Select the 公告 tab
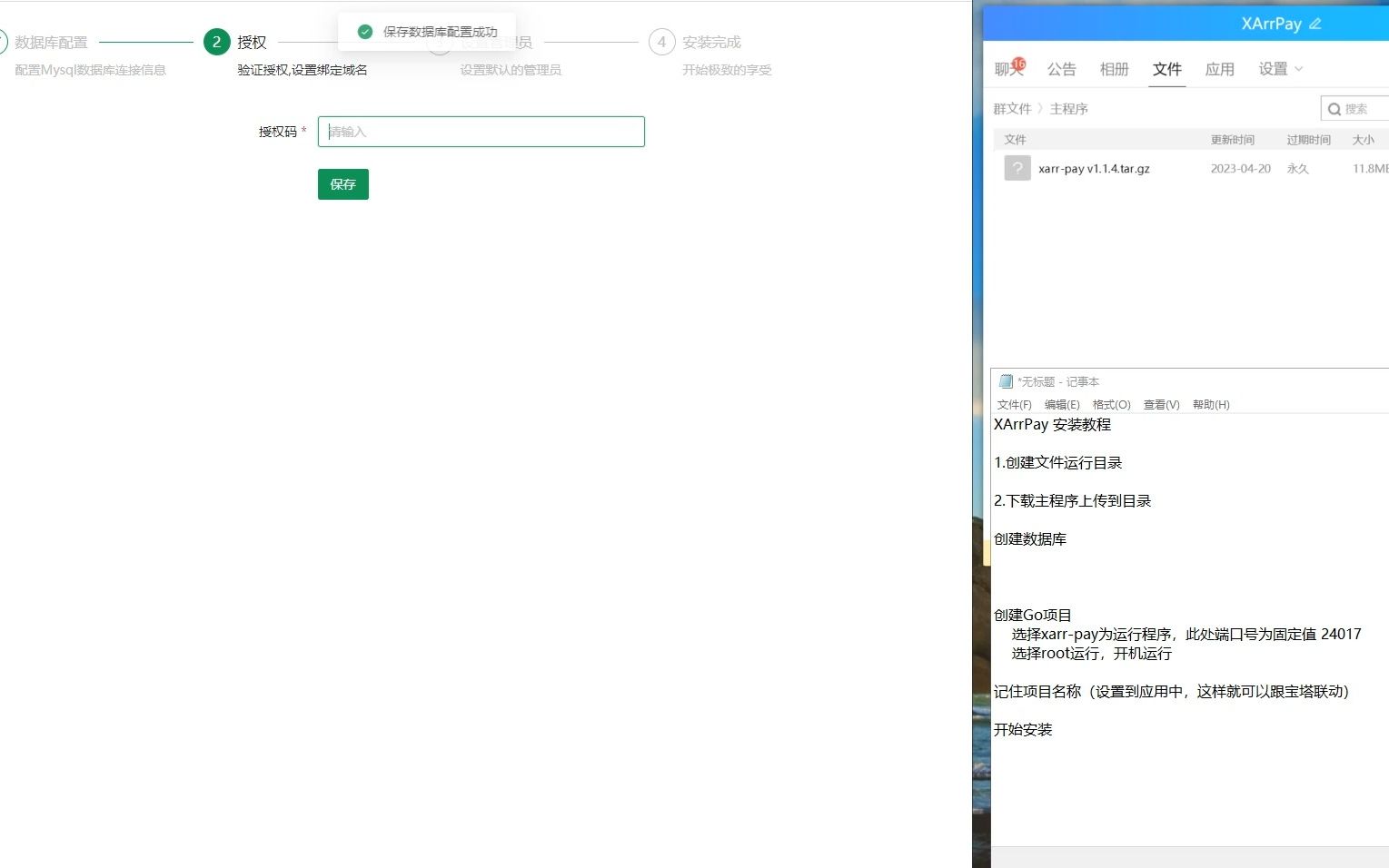This screenshot has width=1389, height=868. [x=1061, y=69]
